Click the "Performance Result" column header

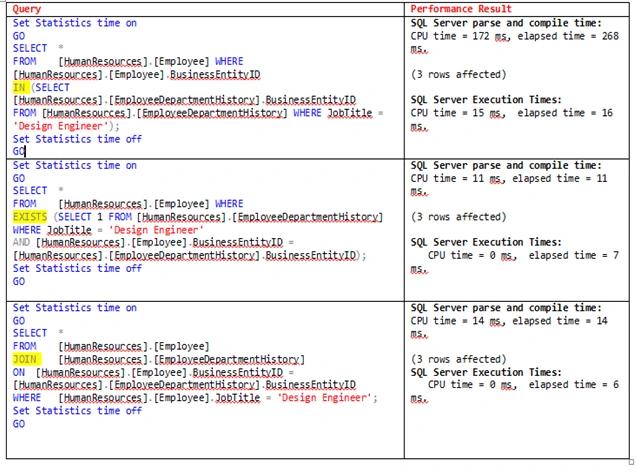[461, 9]
